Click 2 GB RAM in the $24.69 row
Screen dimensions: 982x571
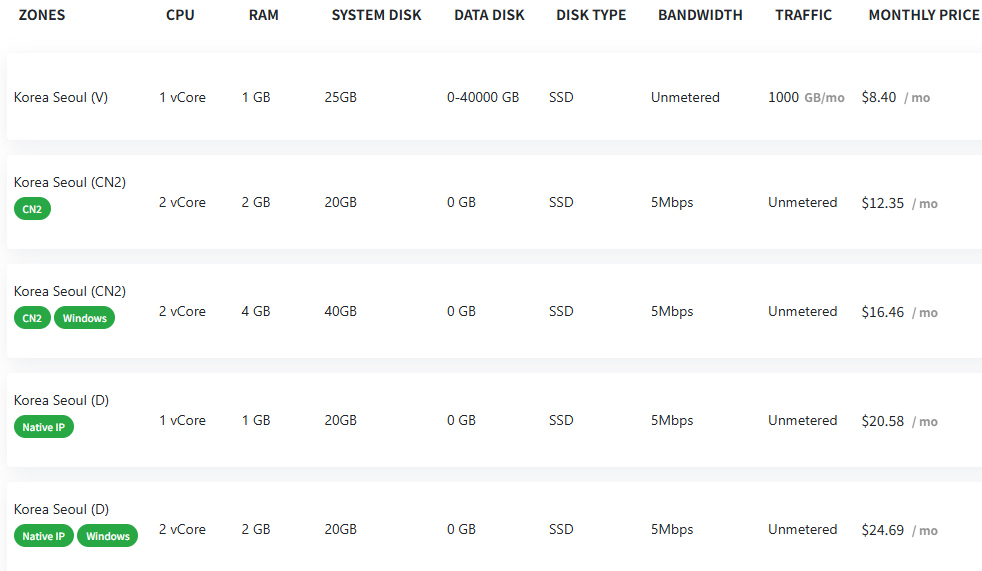(256, 530)
